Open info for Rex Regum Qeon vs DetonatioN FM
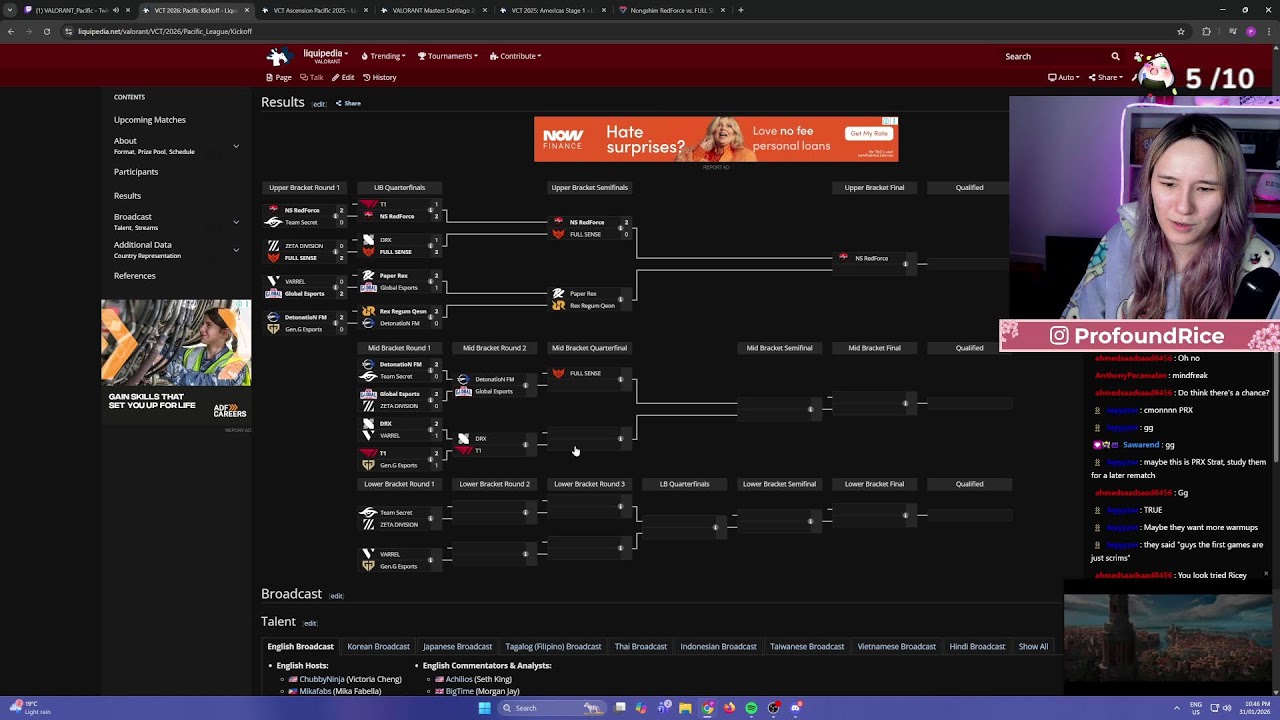The image size is (1280, 720). point(431,317)
